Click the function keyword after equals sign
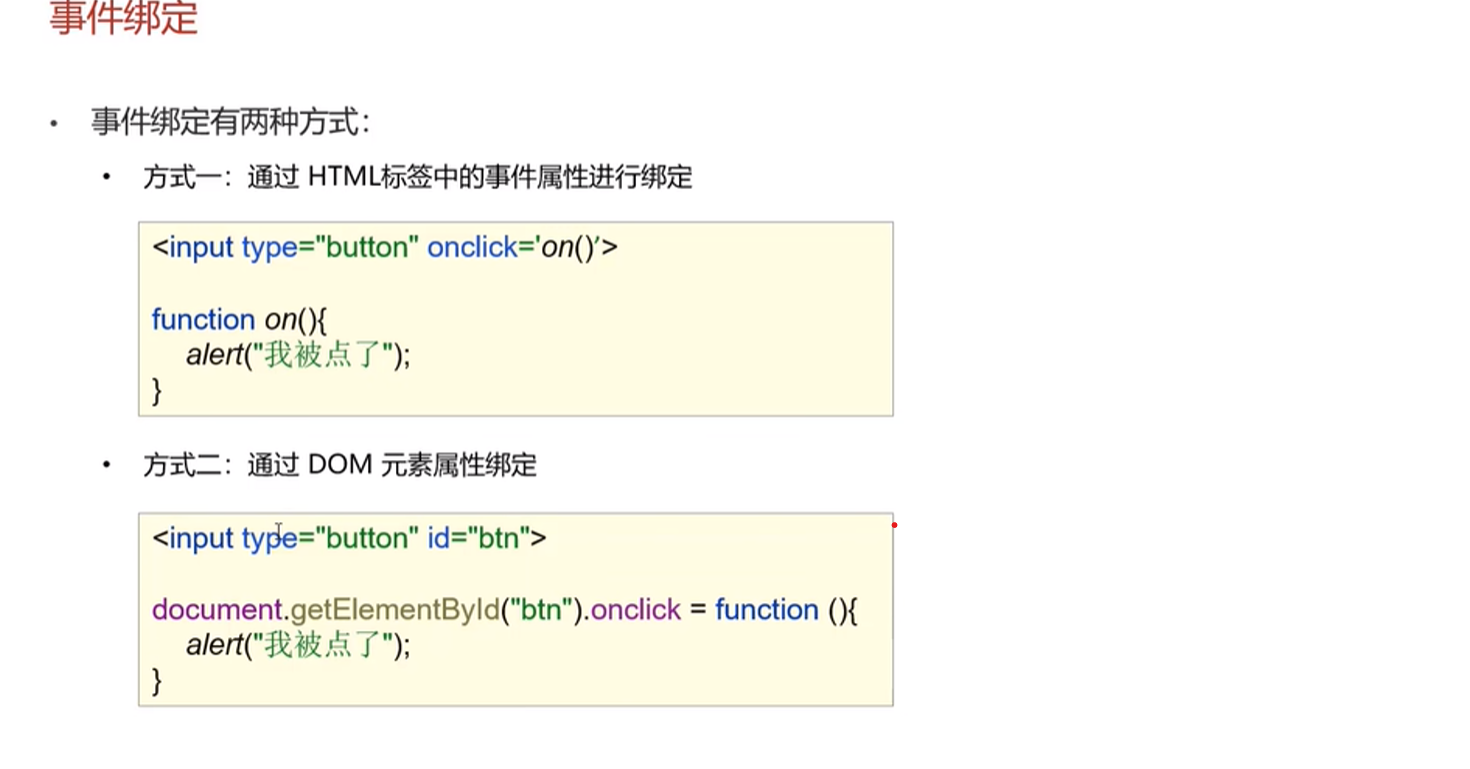Screen dimensions: 1470x769 pos(767,610)
